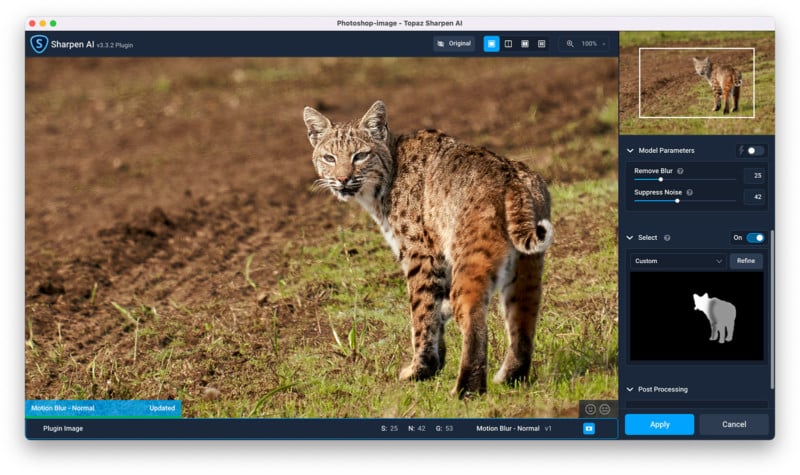Collapse the Model Parameters section
800x475 pixels.
click(x=630, y=151)
